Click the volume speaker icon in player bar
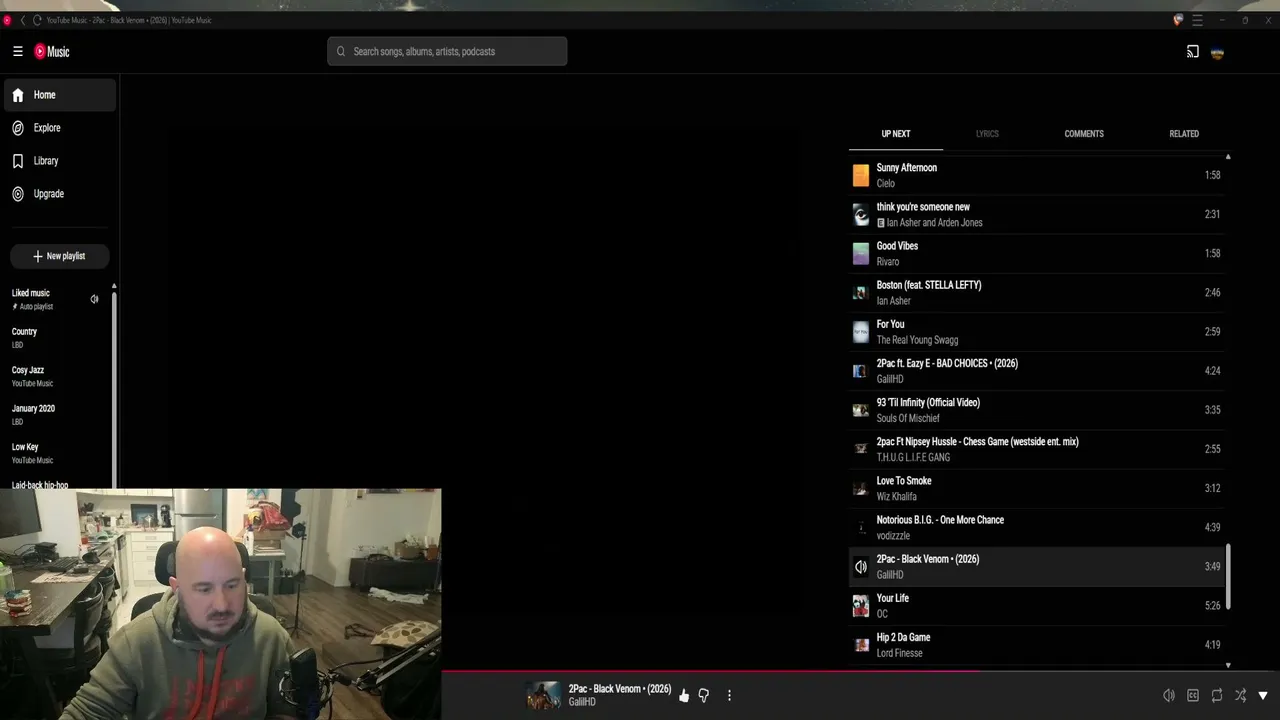Viewport: 1280px width, 720px height. point(1169,696)
